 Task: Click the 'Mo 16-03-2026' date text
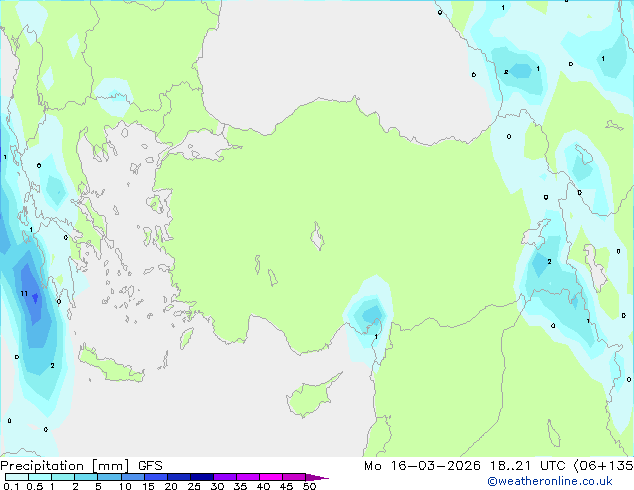click(x=422, y=466)
